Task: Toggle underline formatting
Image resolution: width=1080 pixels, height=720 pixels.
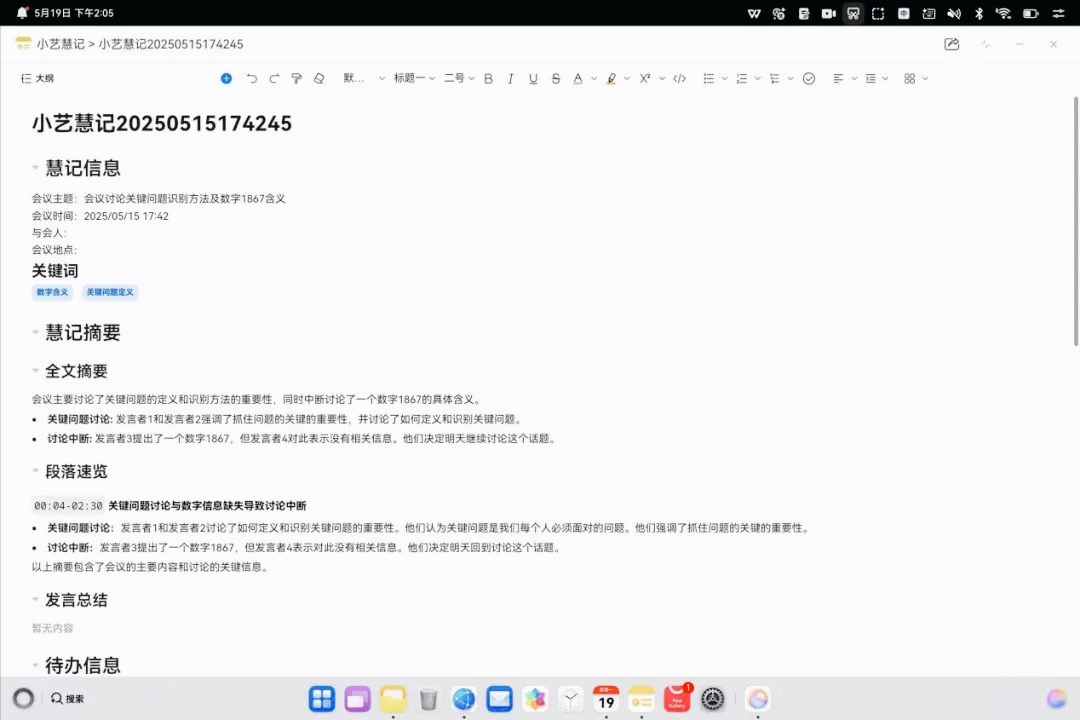Action: [x=532, y=78]
